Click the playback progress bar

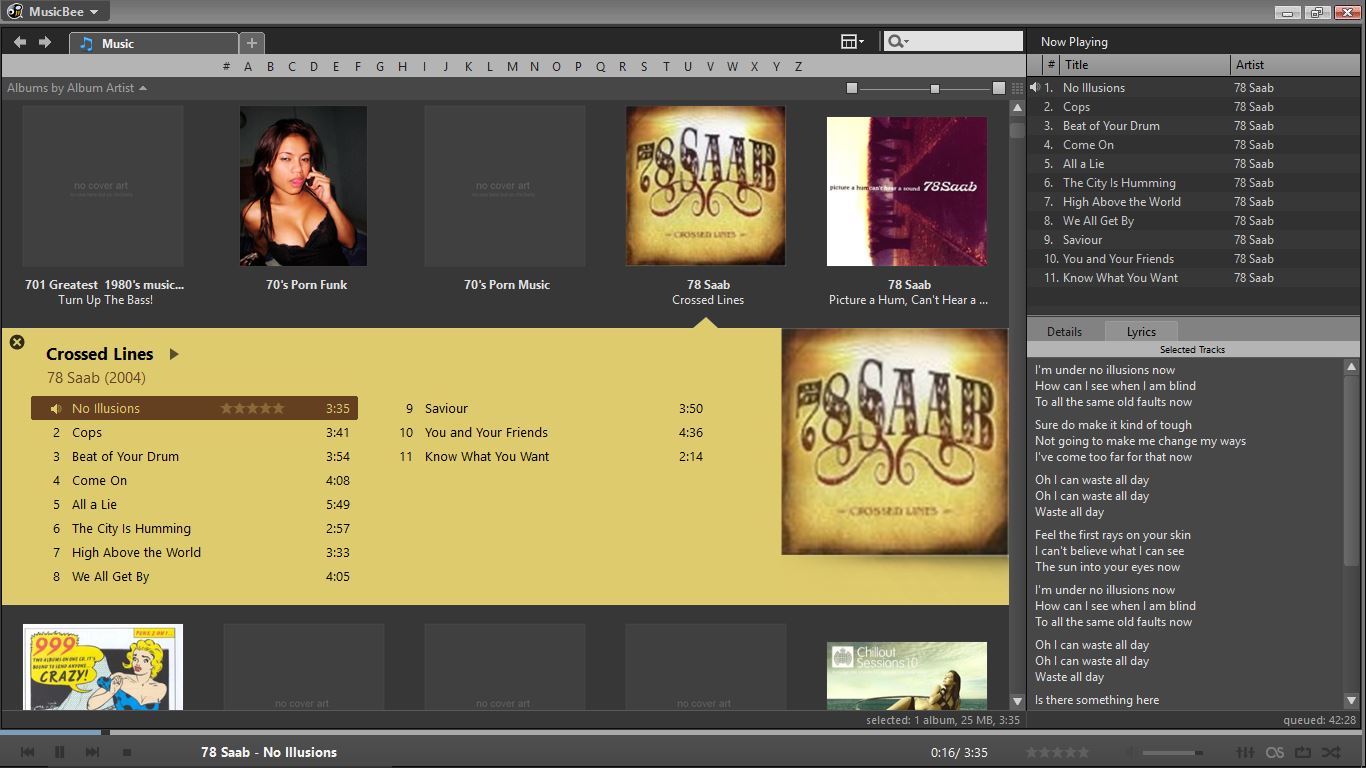pyautogui.click(x=683, y=733)
